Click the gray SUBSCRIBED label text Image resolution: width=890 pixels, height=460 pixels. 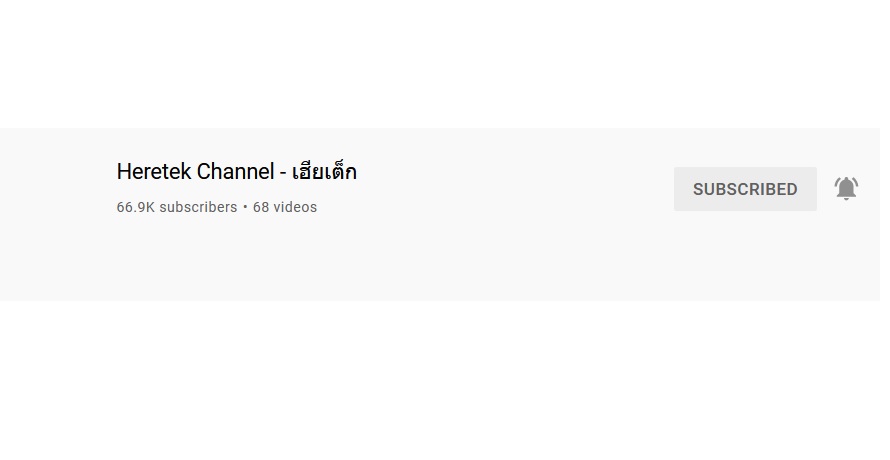click(745, 189)
